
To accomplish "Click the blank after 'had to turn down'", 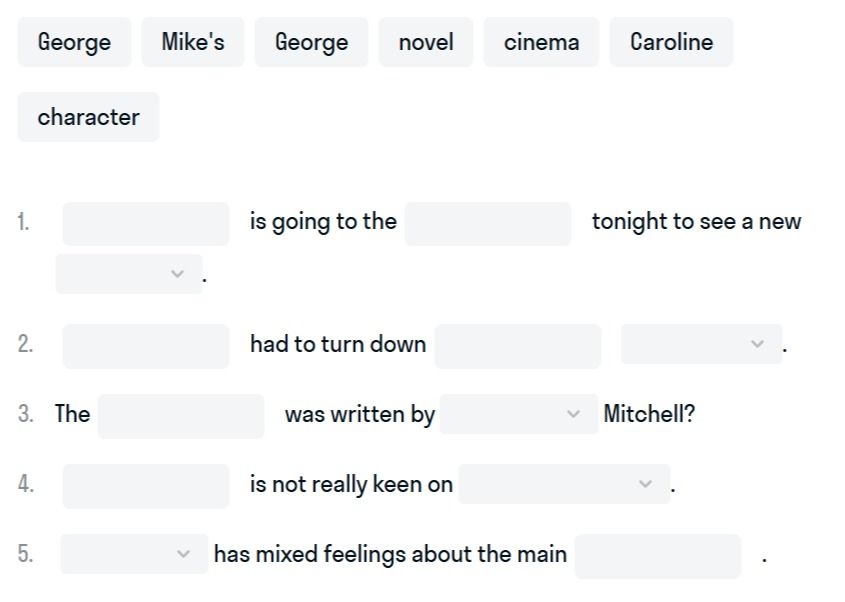I will pos(518,346).
